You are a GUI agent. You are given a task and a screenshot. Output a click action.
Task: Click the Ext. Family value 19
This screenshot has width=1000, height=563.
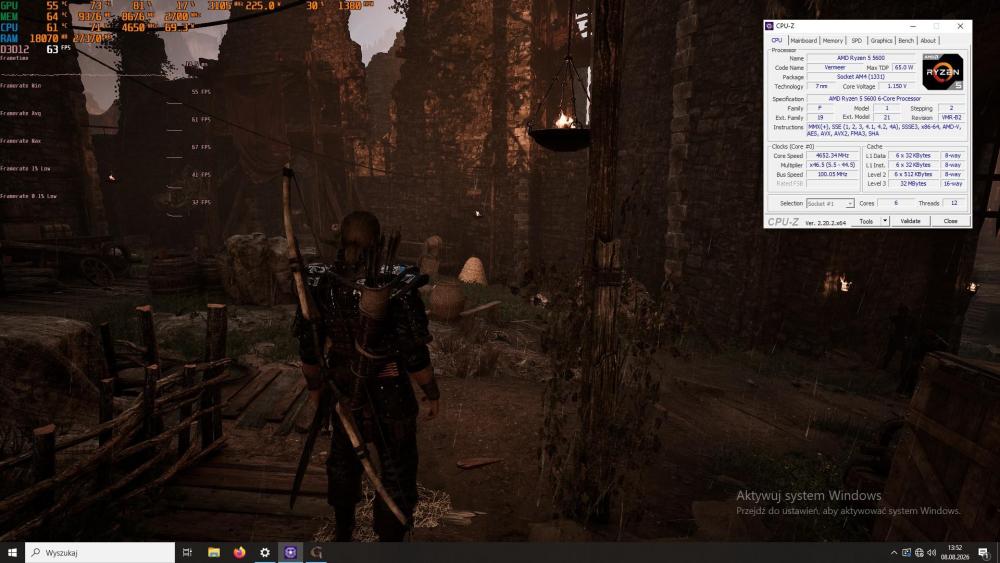click(820, 118)
